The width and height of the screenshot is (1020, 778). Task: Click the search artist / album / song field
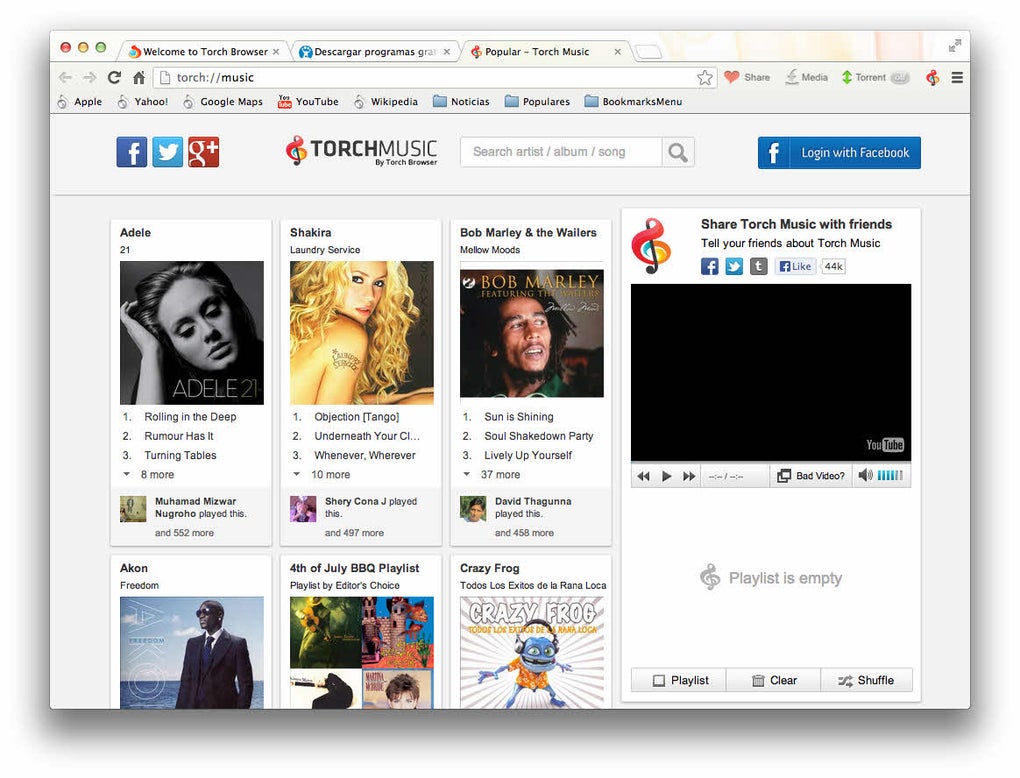pos(561,152)
